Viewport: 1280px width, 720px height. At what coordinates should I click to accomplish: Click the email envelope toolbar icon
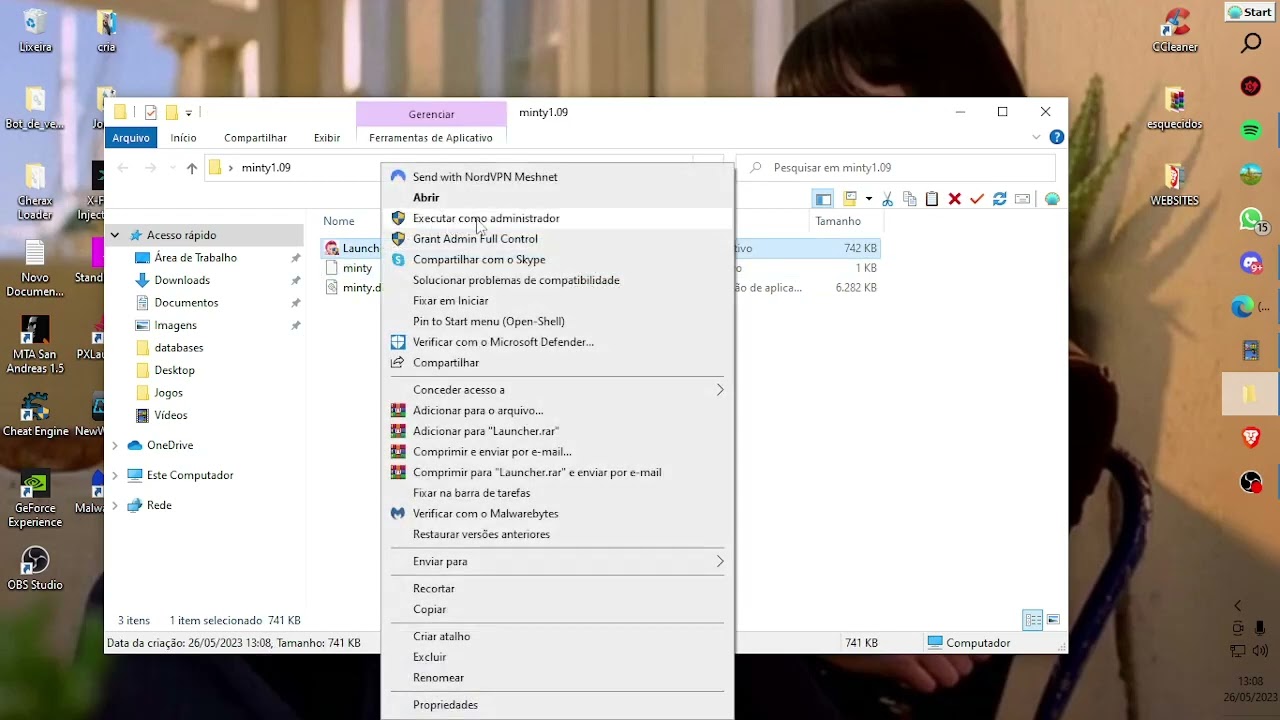click(x=1022, y=199)
